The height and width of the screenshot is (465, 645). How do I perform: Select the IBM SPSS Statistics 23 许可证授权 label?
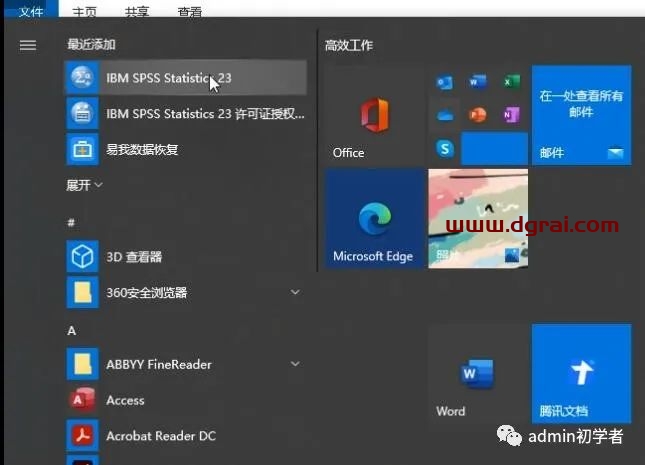[x=205, y=114]
